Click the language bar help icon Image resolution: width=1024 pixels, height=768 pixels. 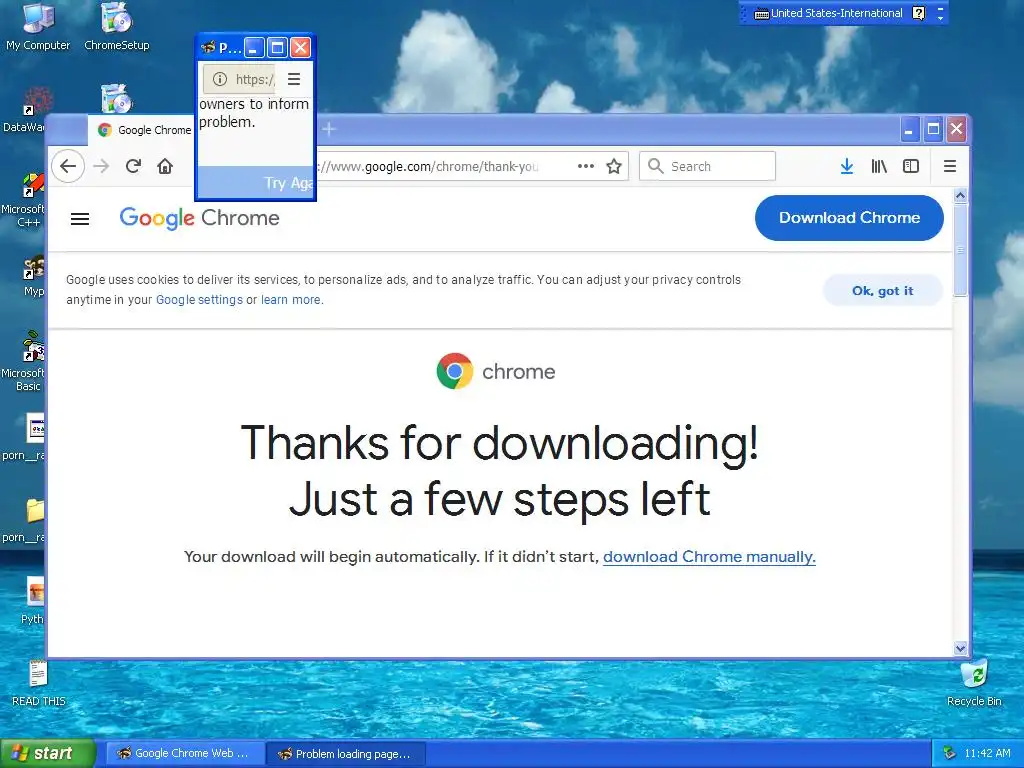click(x=919, y=13)
